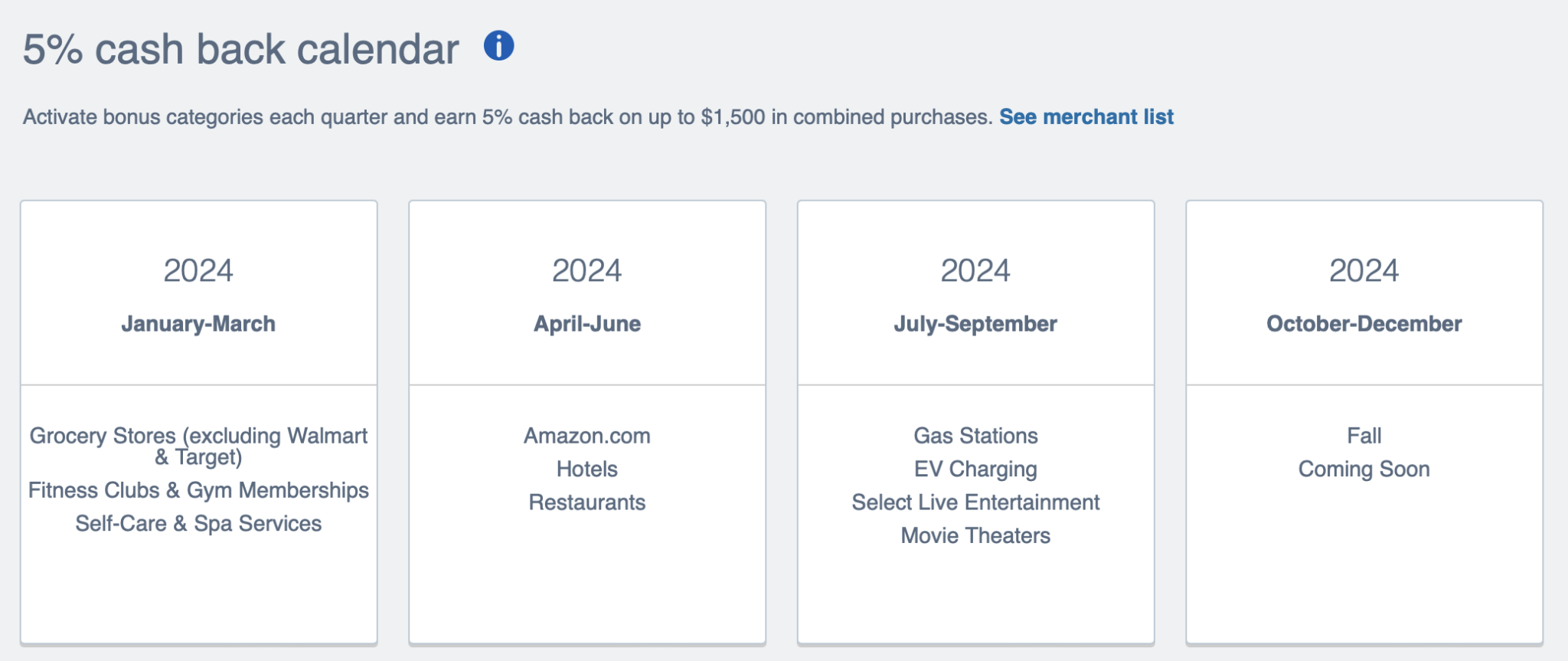Click the Fall Coming Soon text
The image size is (1568, 661).
(x=1364, y=452)
